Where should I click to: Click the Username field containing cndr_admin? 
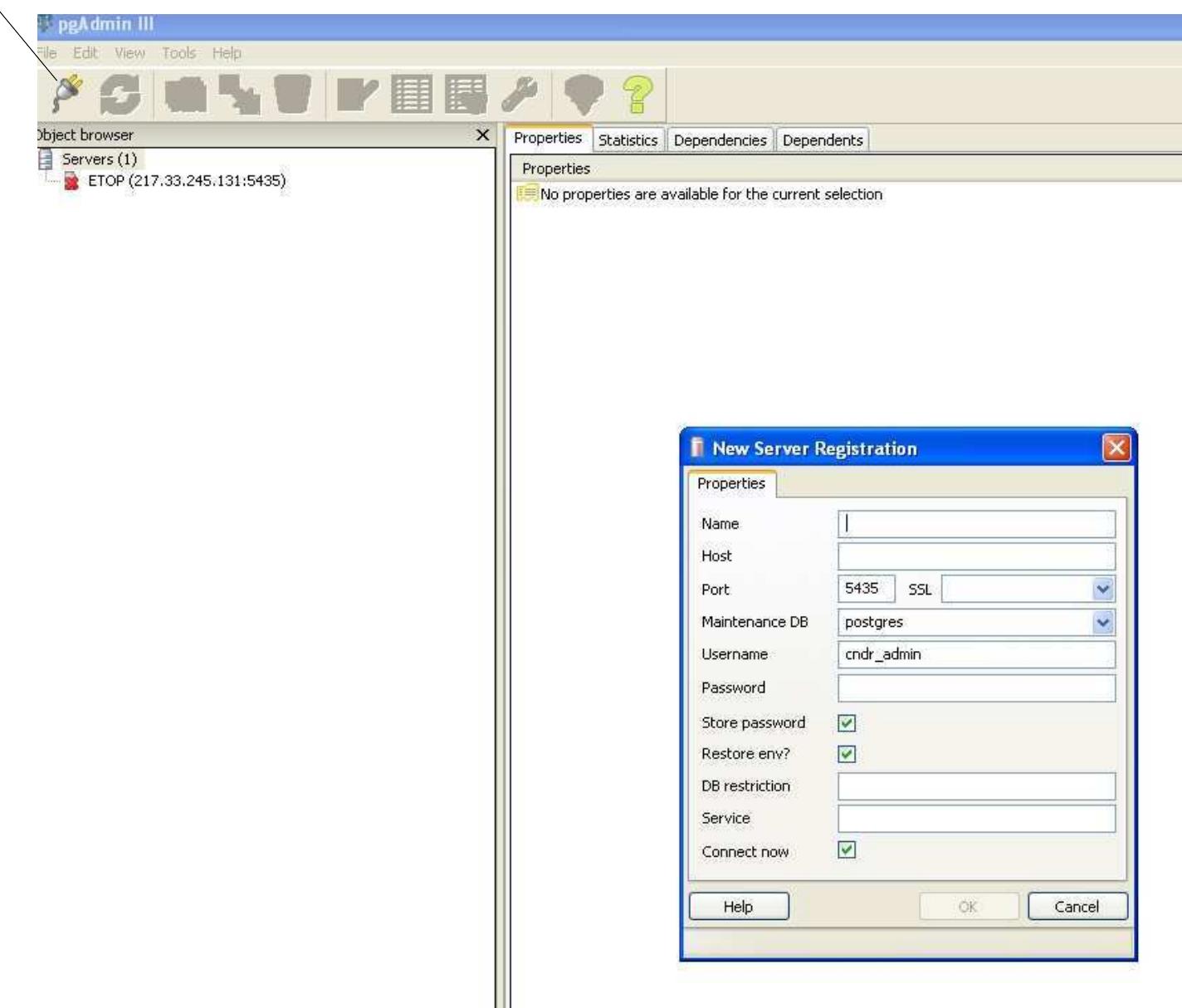coord(977,654)
